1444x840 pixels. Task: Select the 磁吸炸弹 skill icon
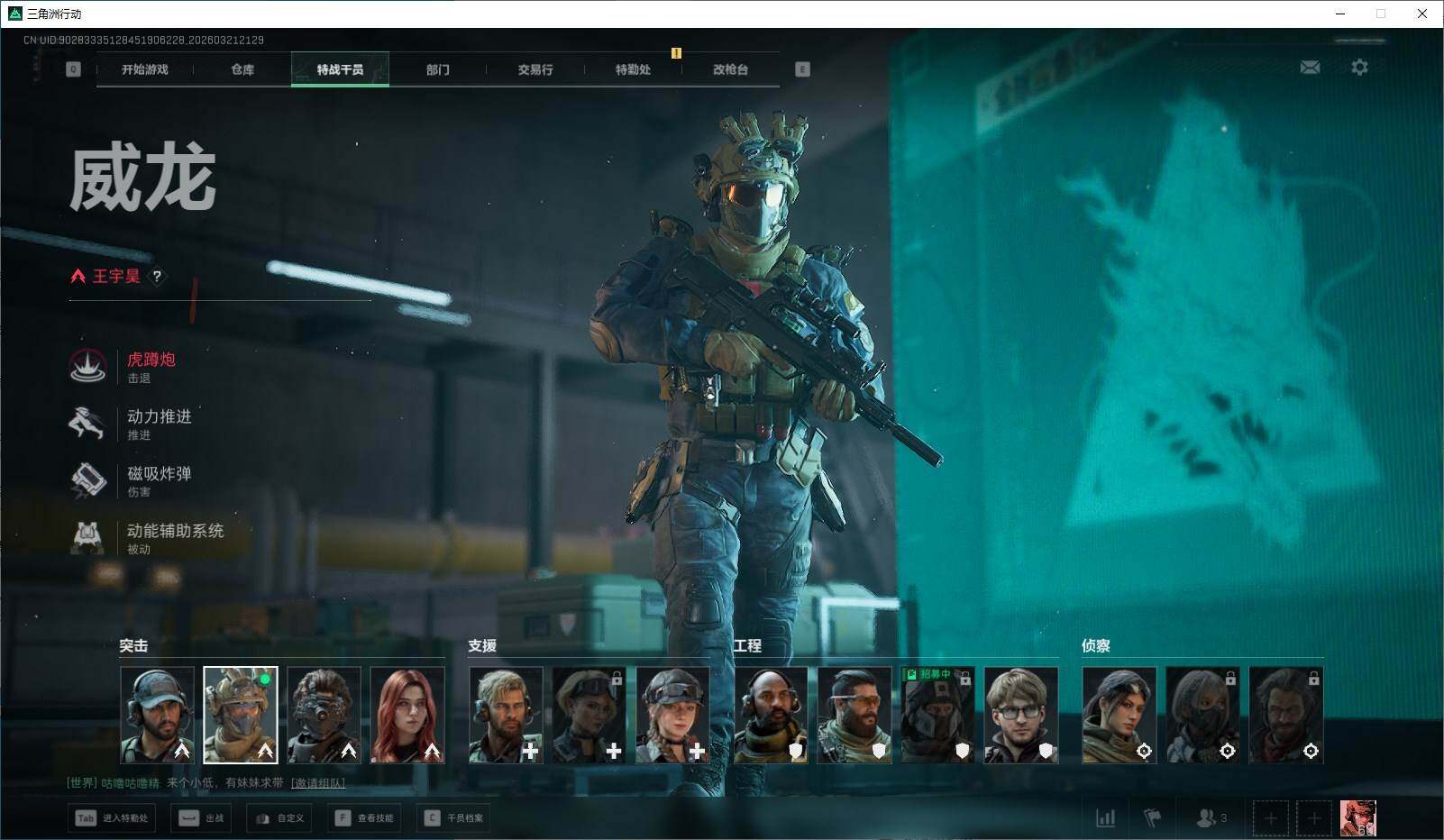88,480
